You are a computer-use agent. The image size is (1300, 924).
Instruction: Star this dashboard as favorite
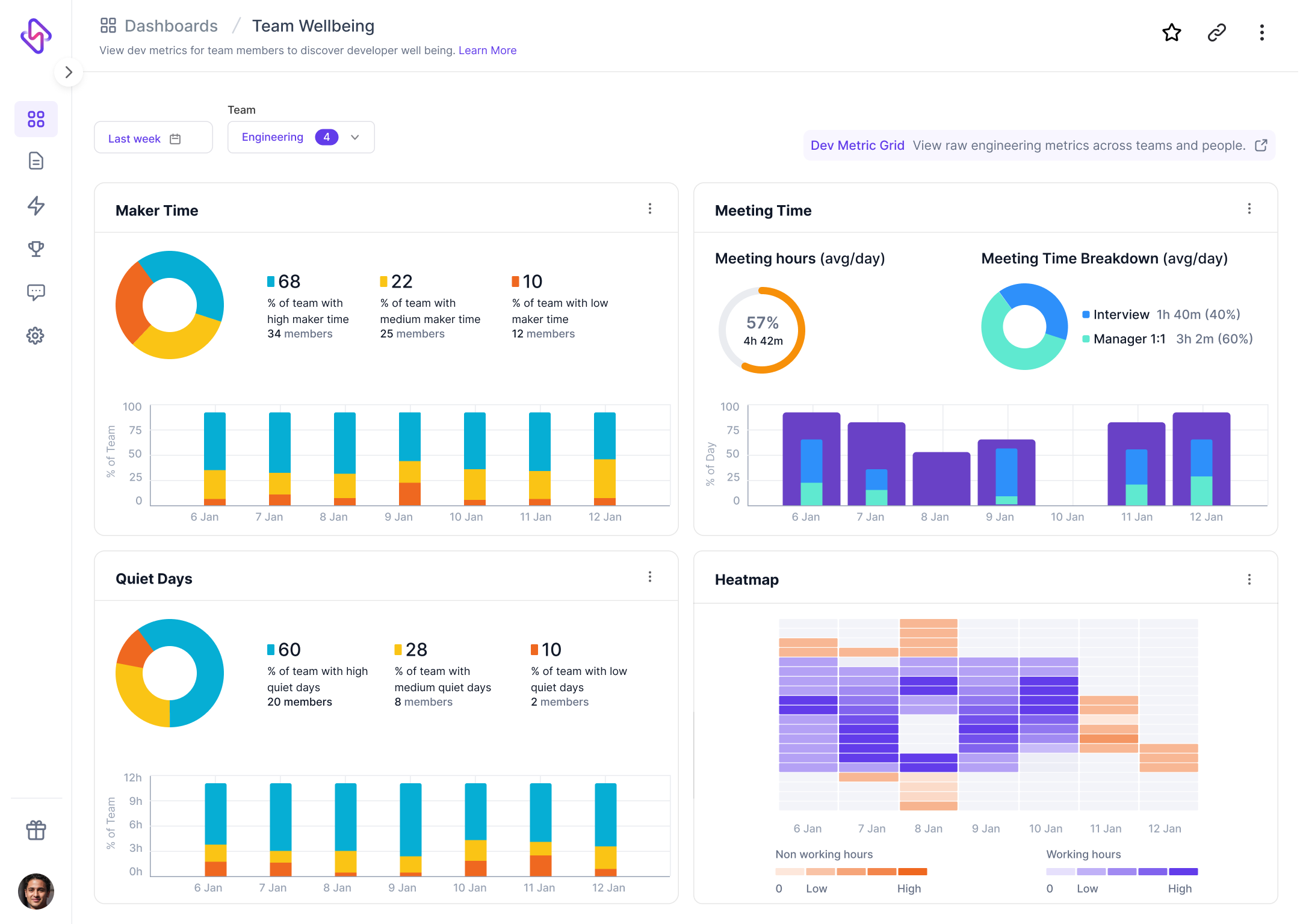1171,32
